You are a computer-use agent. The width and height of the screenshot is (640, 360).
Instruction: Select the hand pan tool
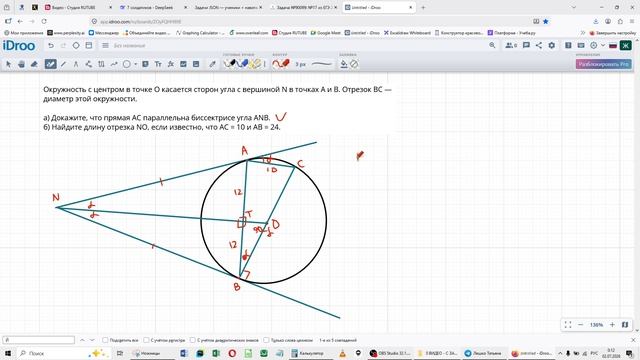click(21, 64)
